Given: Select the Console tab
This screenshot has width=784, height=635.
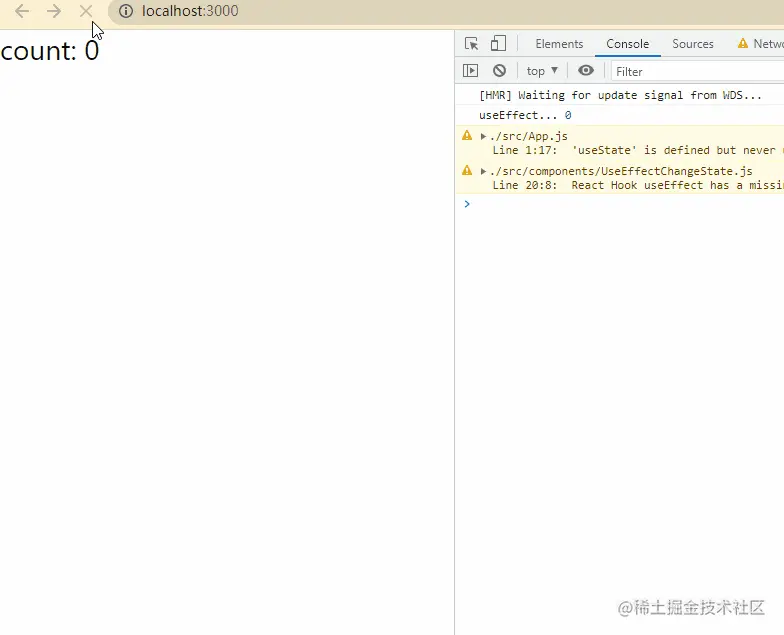Looking at the screenshot, I should tap(628, 44).
